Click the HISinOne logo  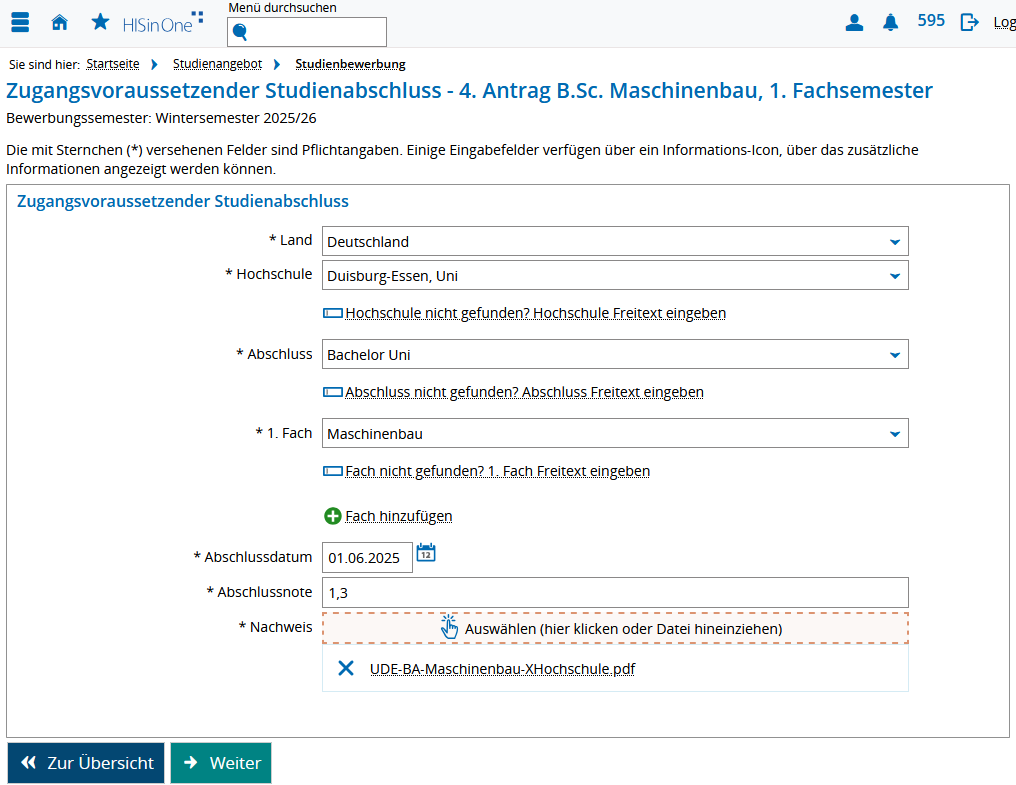(x=163, y=23)
